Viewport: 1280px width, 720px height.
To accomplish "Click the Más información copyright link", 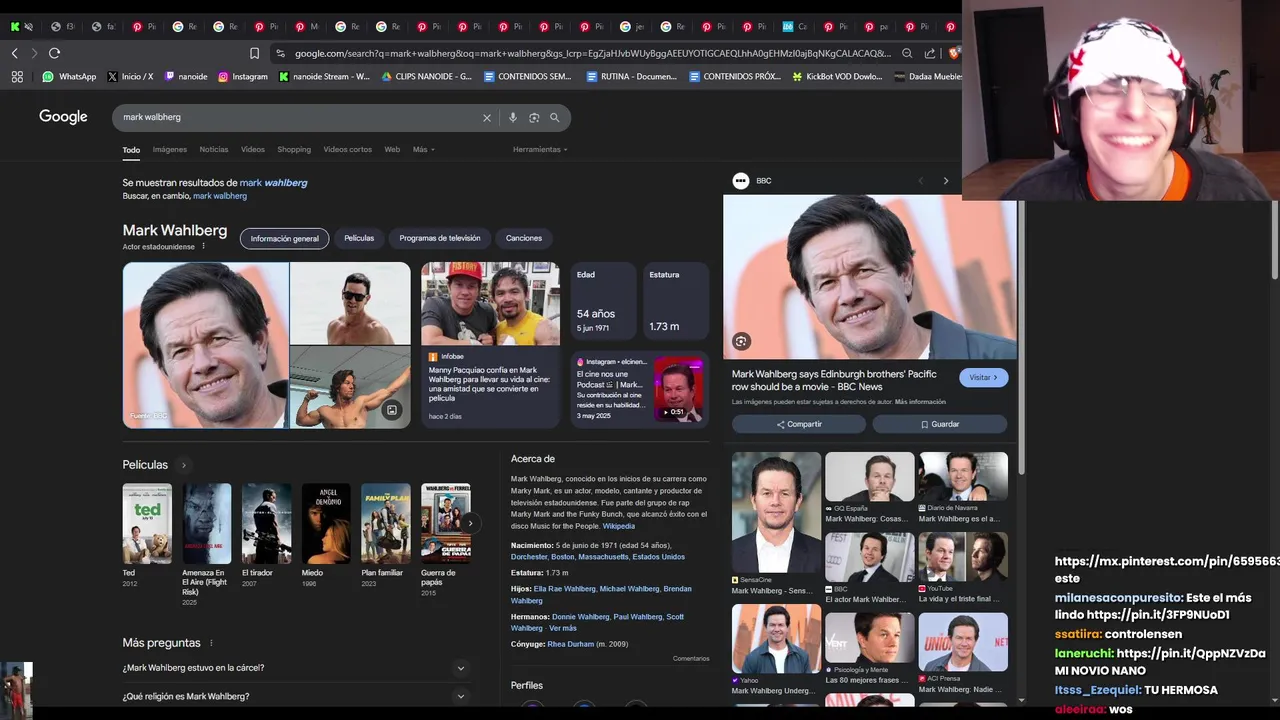I will coord(920,402).
